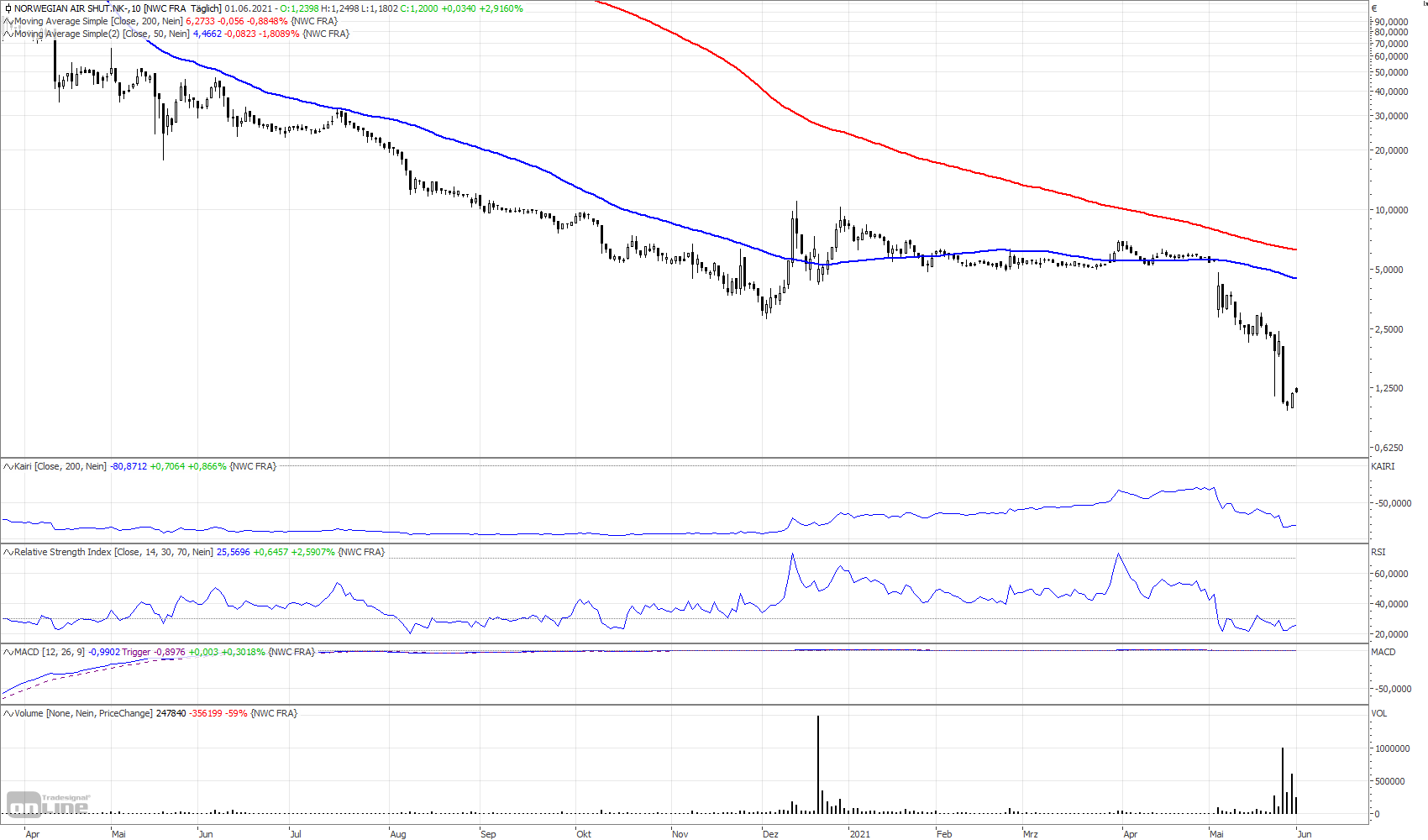
Task: Click the Dez month label on time axis
Action: (770, 834)
